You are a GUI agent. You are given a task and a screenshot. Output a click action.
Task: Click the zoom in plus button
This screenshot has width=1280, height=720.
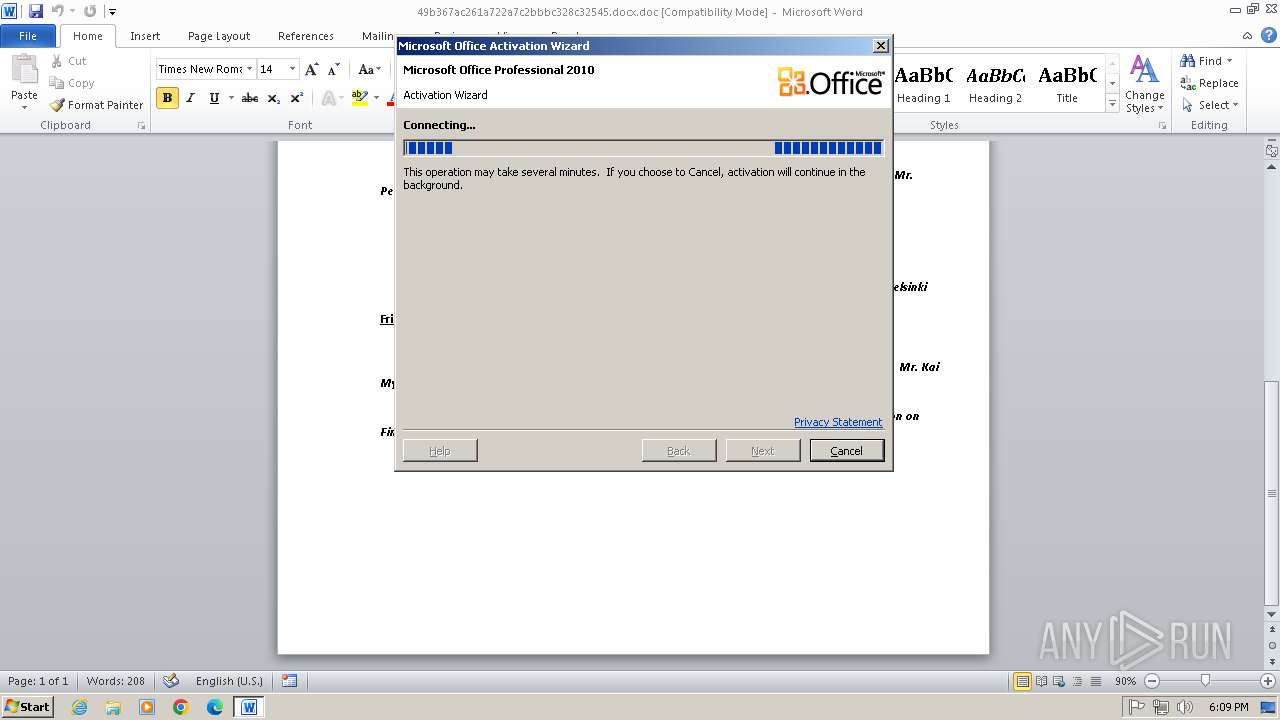[x=1267, y=681]
